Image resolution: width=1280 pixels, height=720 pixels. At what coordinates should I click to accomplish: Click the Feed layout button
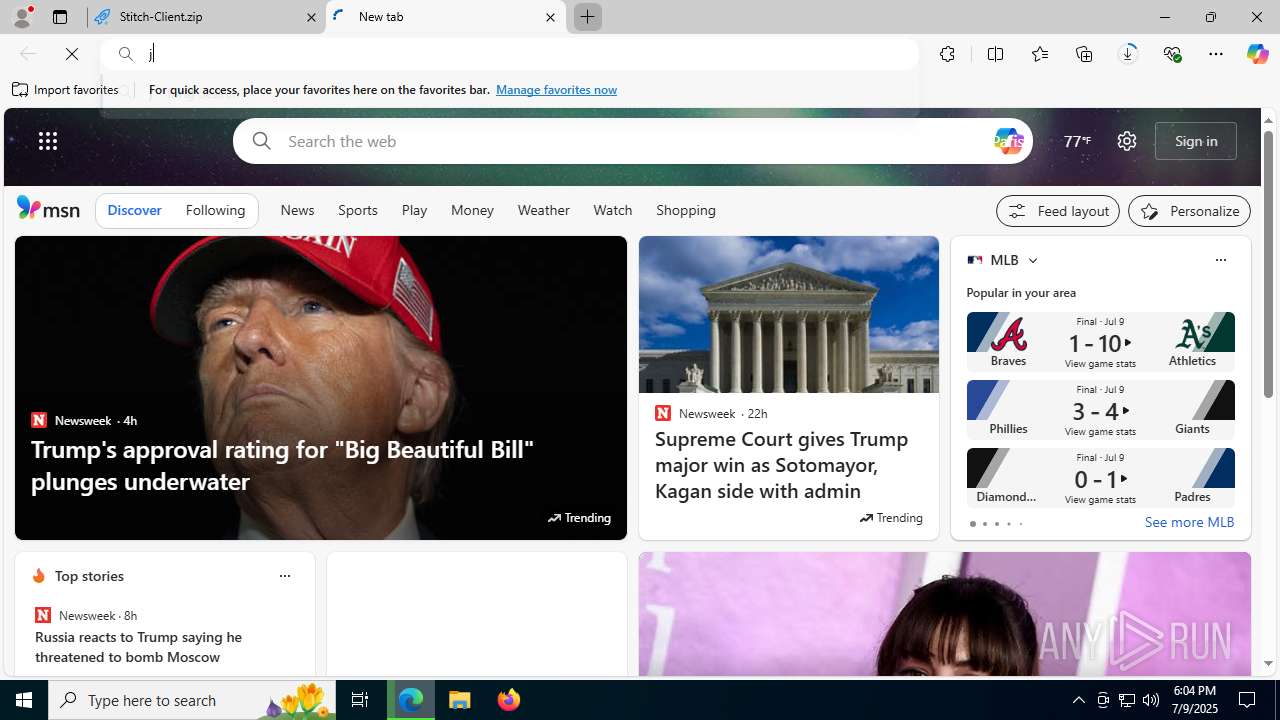tap(1058, 211)
